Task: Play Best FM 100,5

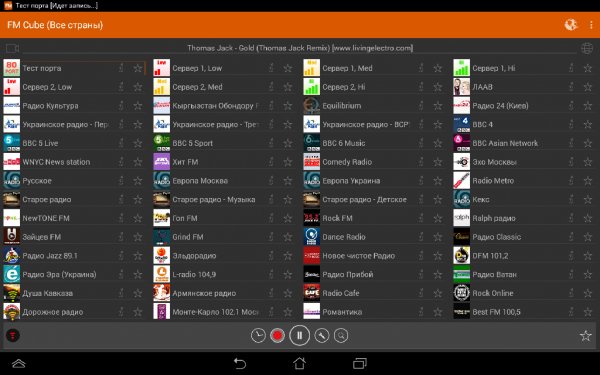Action: 496,312
